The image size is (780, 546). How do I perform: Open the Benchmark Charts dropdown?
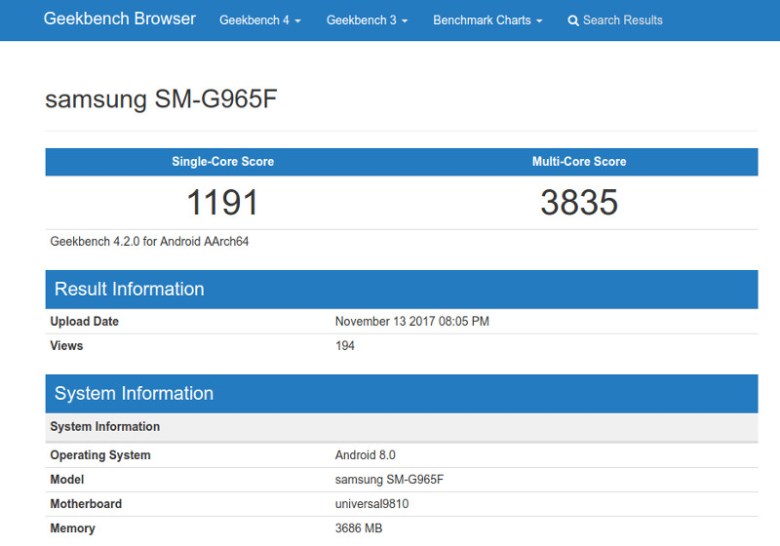coord(487,20)
